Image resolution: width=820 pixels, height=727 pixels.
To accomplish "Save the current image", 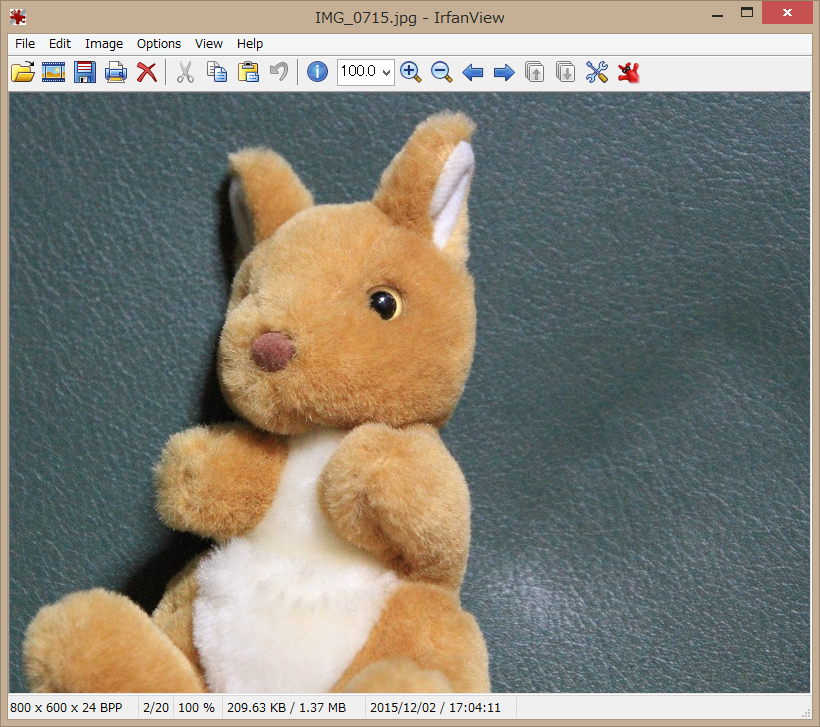I will (84, 71).
